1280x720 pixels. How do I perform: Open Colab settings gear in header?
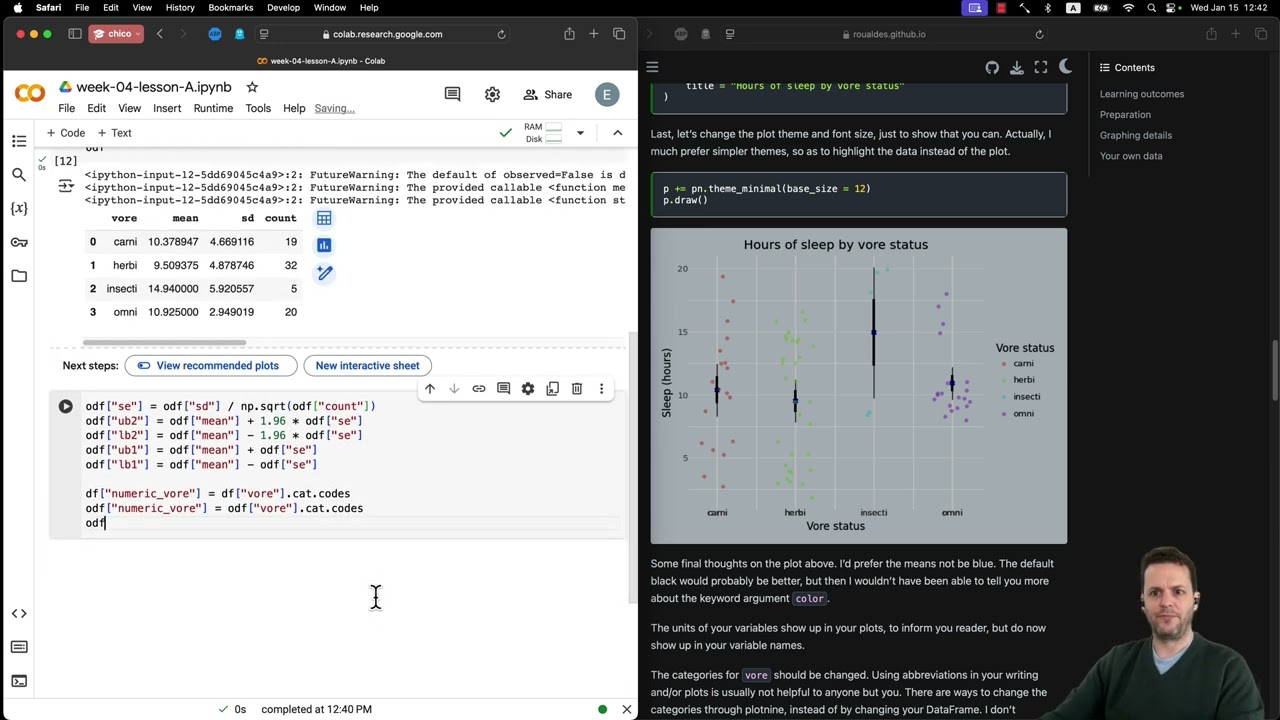pyautogui.click(x=492, y=94)
